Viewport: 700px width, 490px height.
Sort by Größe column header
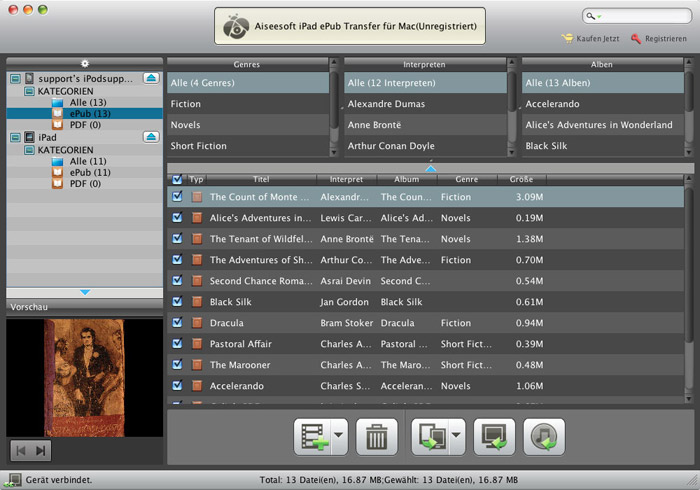521,179
